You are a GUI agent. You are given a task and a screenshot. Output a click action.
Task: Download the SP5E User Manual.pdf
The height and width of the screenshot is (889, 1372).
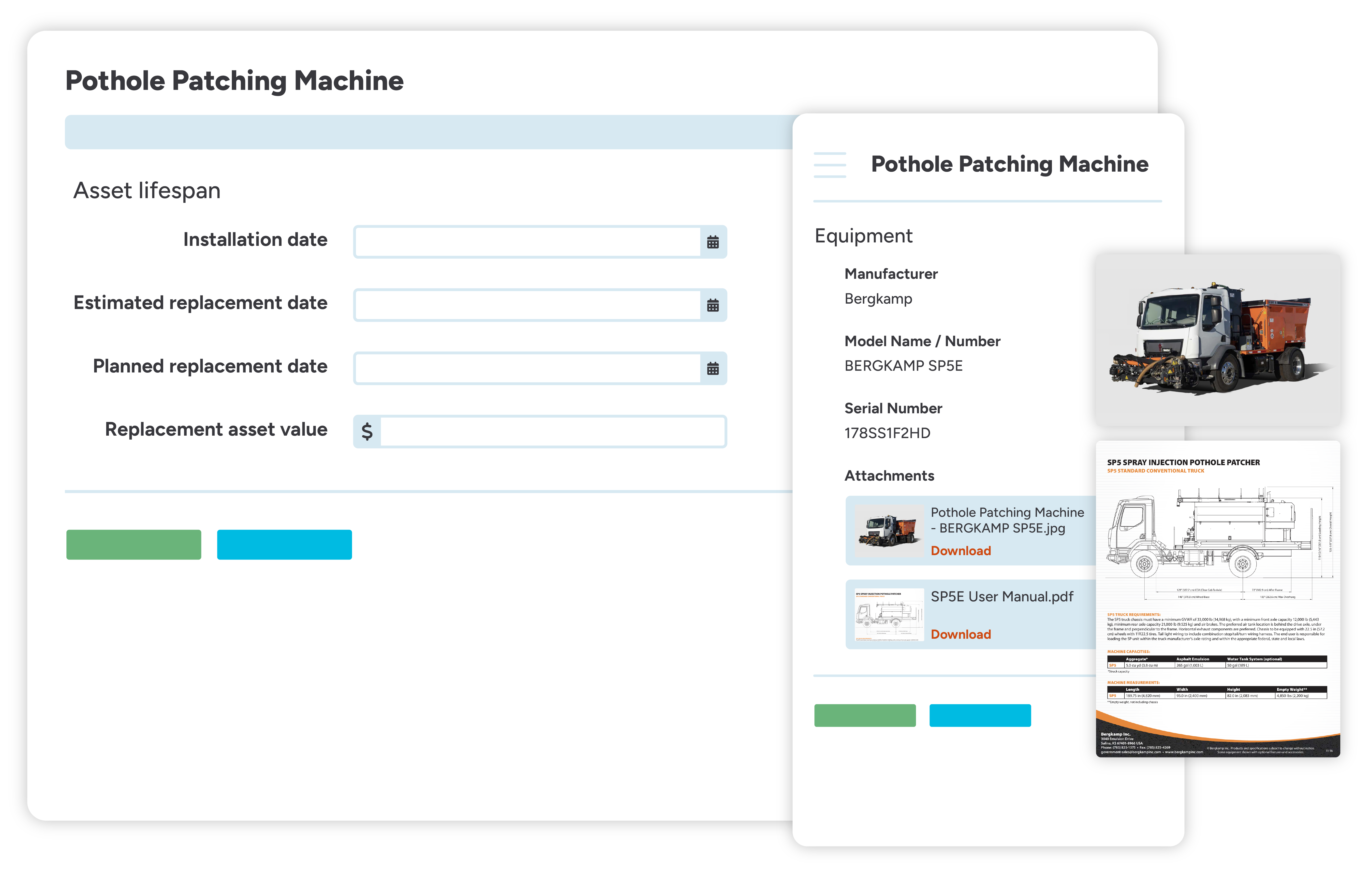(960, 634)
